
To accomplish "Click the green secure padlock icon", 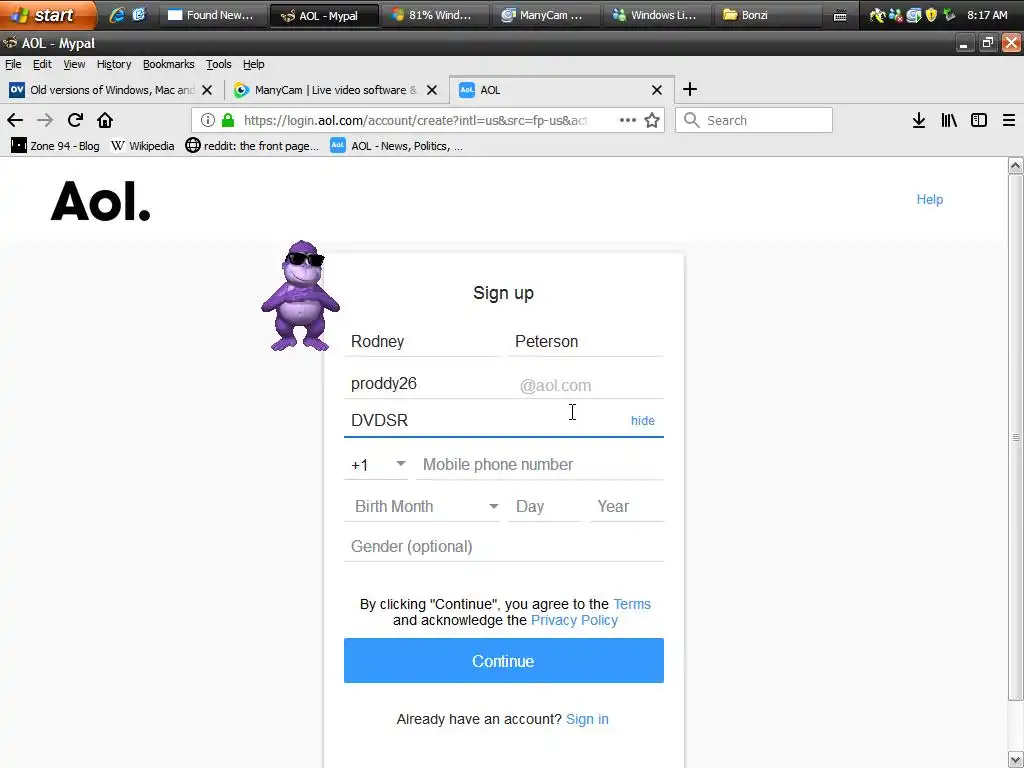I will 228,120.
